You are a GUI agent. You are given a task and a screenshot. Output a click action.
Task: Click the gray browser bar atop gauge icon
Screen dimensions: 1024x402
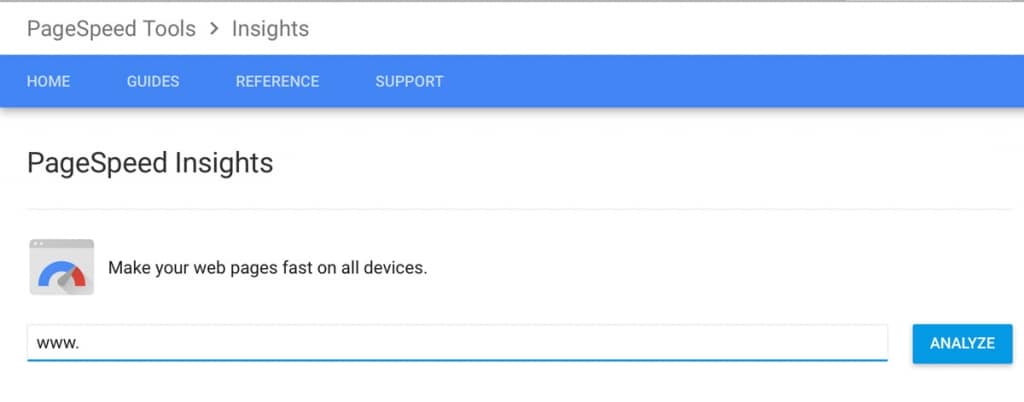(61, 243)
